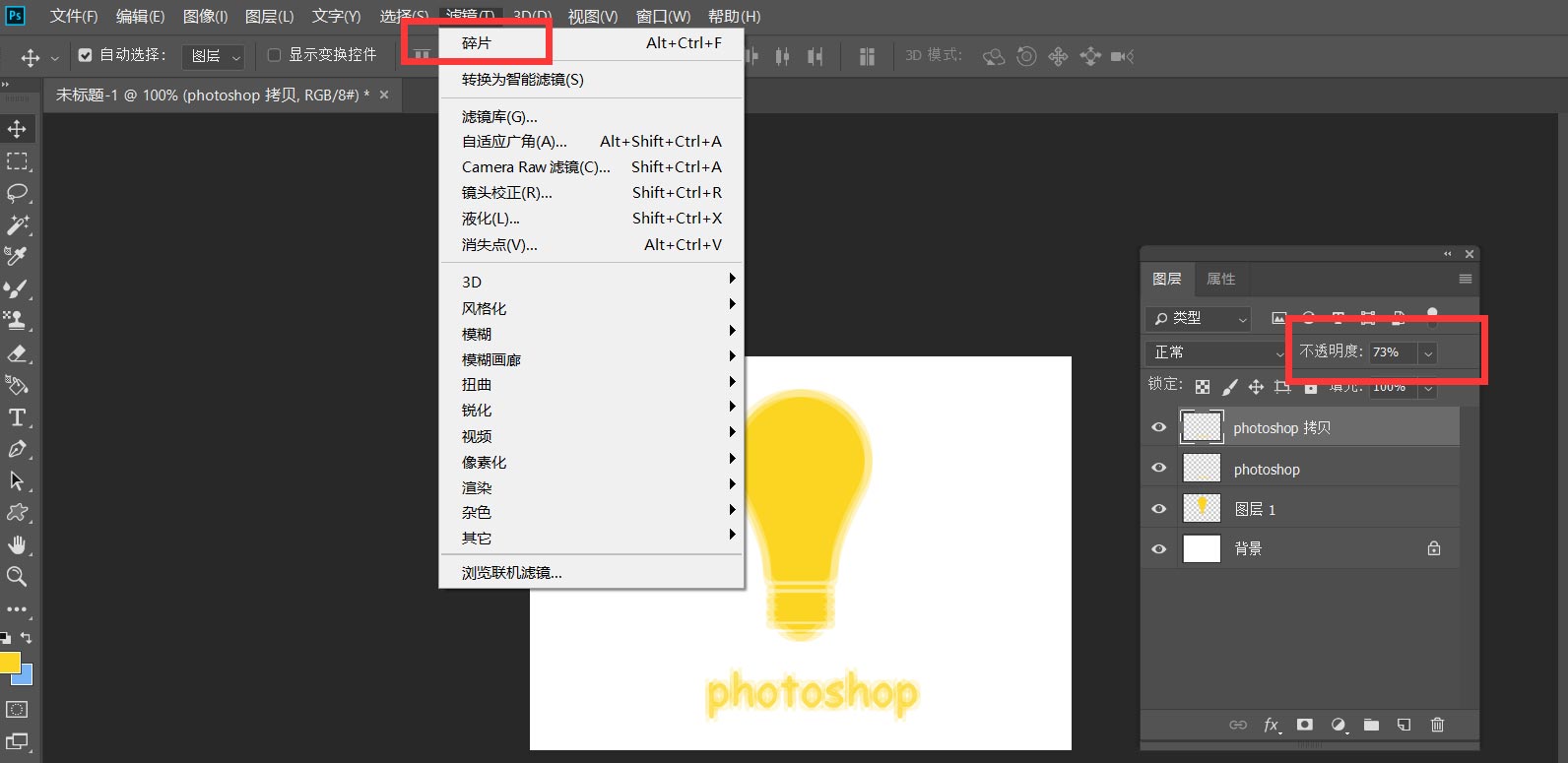Select the 背景 layer thumbnail
Image resolution: width=1568 pixels, height=763 pixels.
pos(1202,548)
